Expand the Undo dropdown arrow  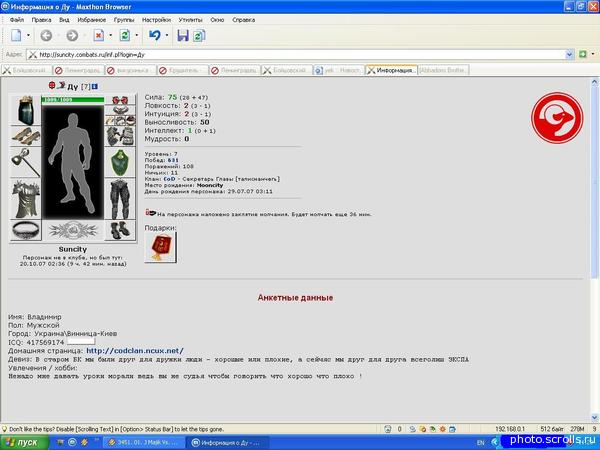167,36
